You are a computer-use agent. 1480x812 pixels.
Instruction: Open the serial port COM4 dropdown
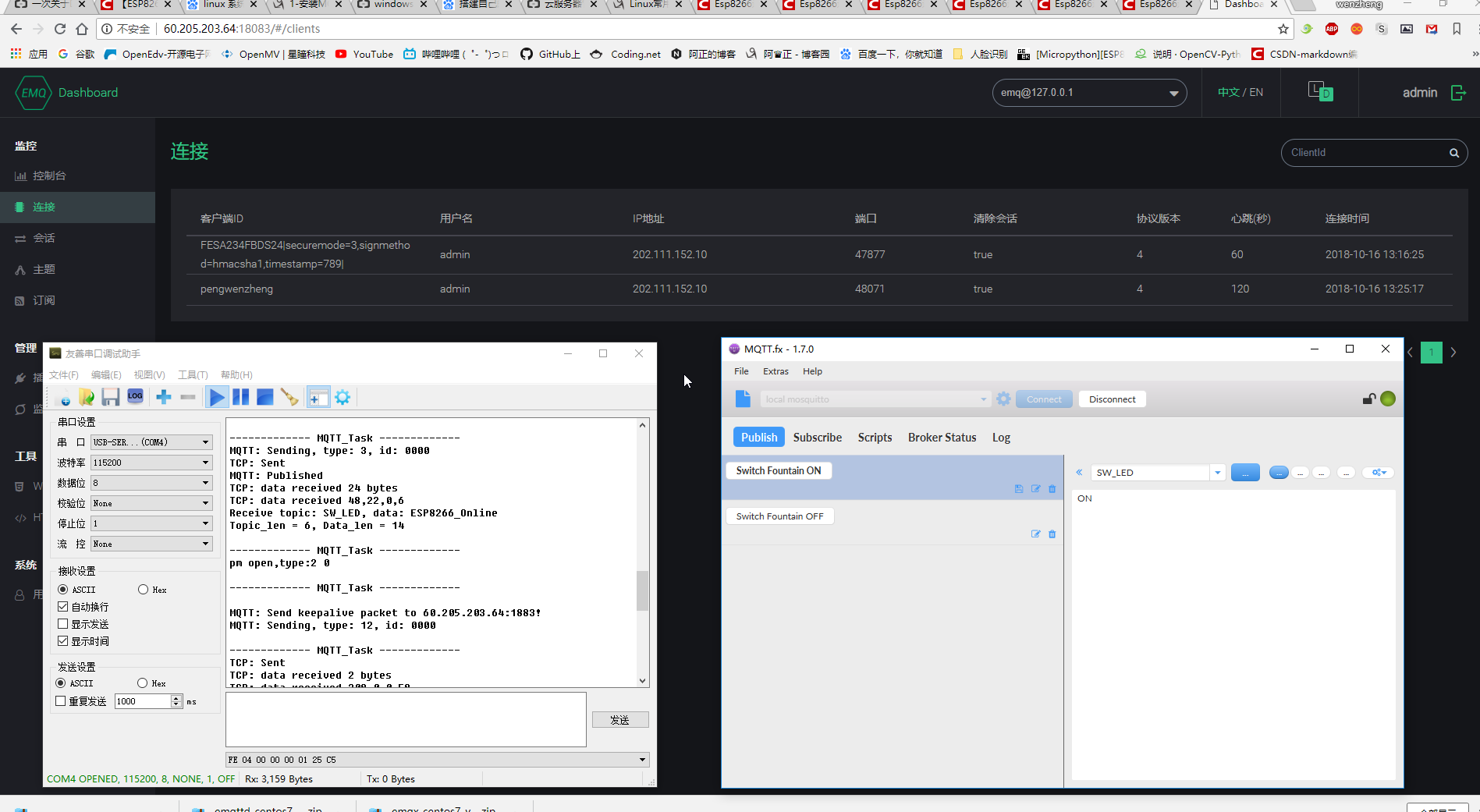151,442
